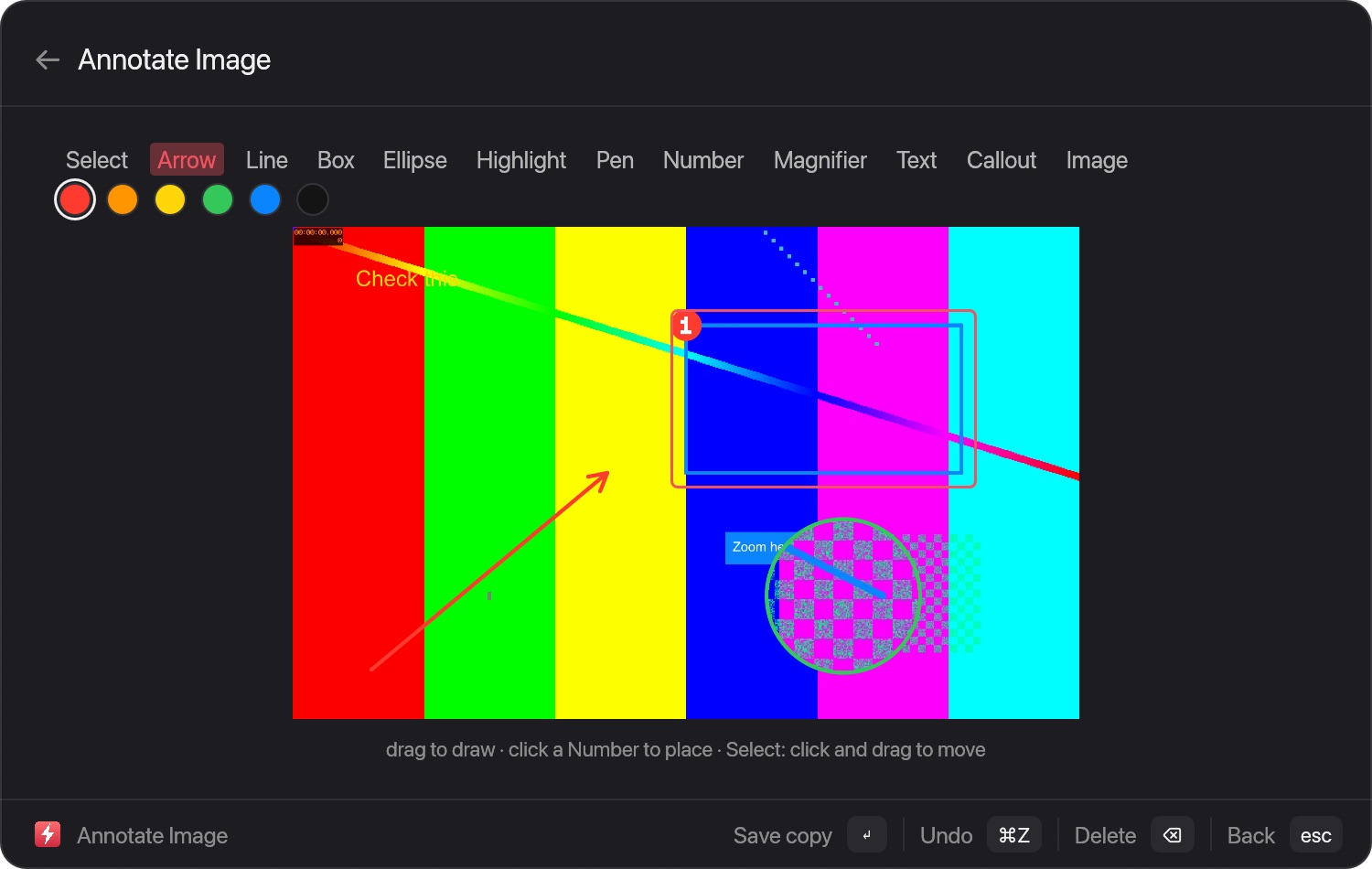This screenshot has width=1372, height=869.
Task: Go back using the left arrow icon
Action: click(x=48, y=60)
